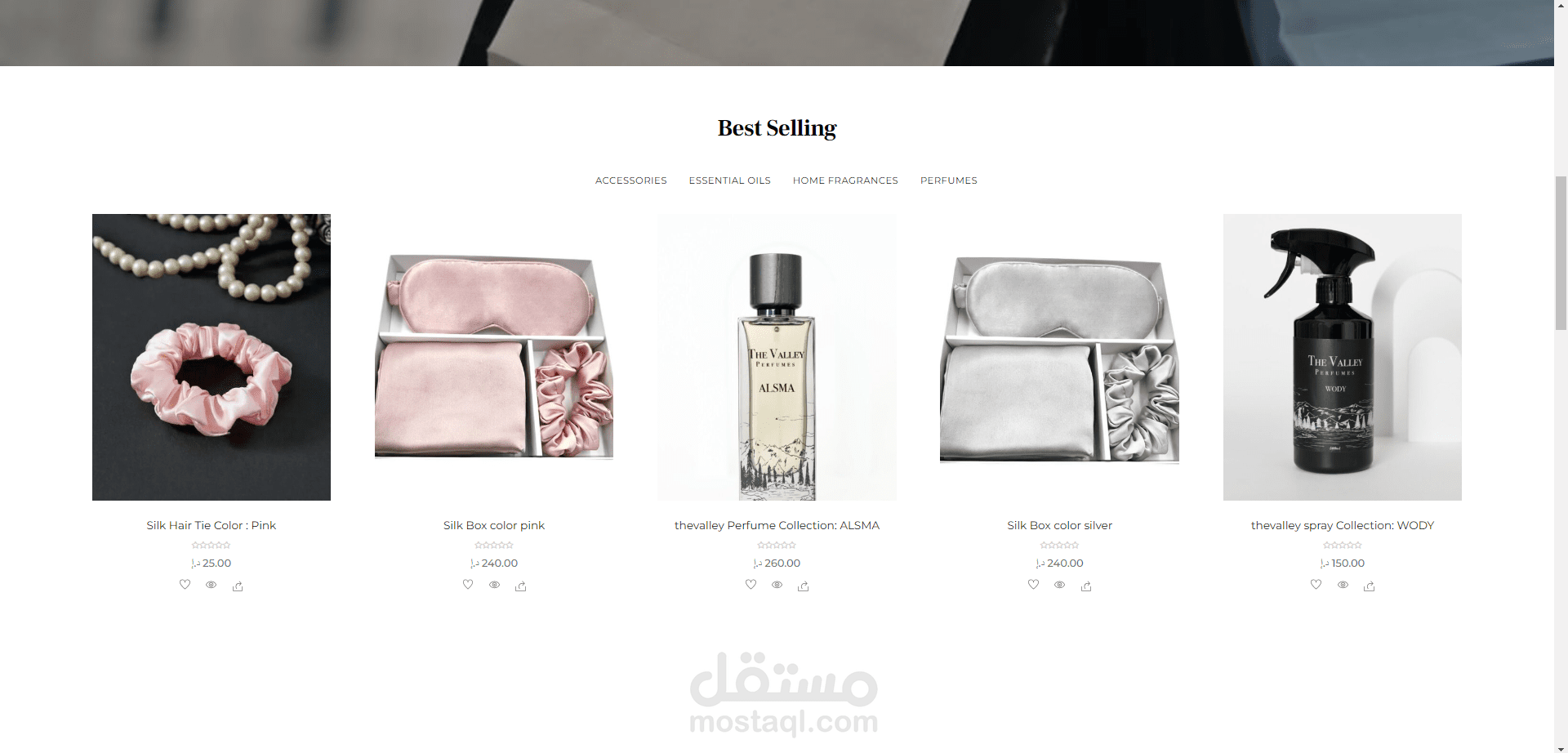The width and height of the screenshot is (1568, 753).
Task: Show the PERFUMES category
Action: tap(949, 180)
